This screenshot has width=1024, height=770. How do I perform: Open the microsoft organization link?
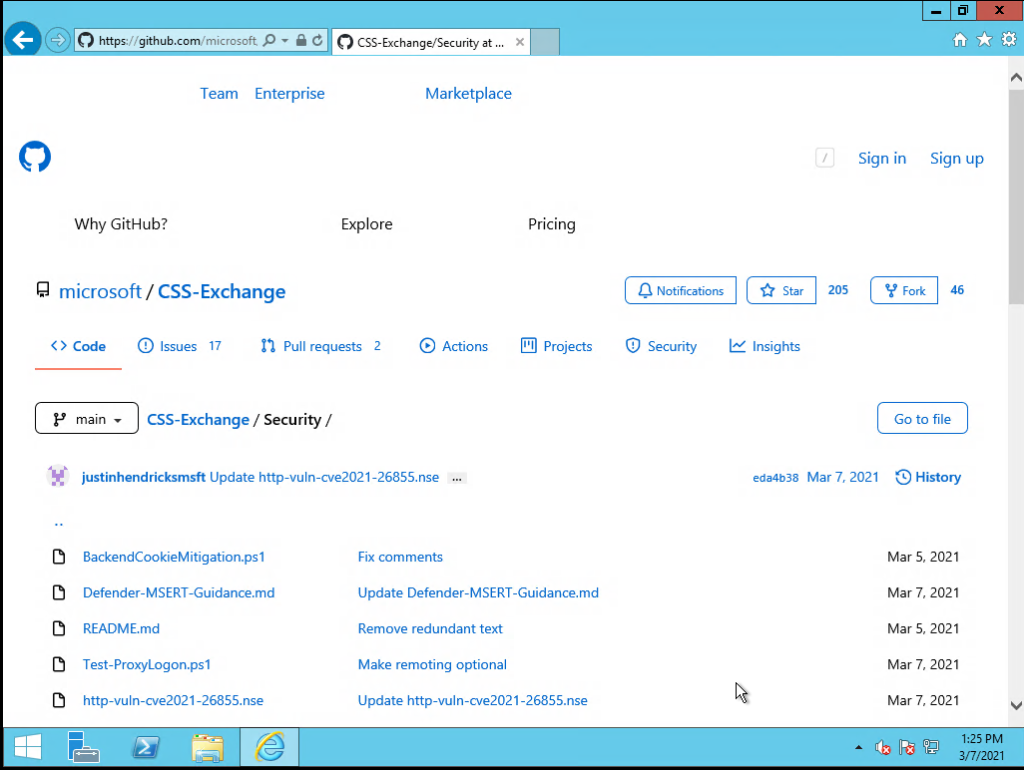click(100, 291)
